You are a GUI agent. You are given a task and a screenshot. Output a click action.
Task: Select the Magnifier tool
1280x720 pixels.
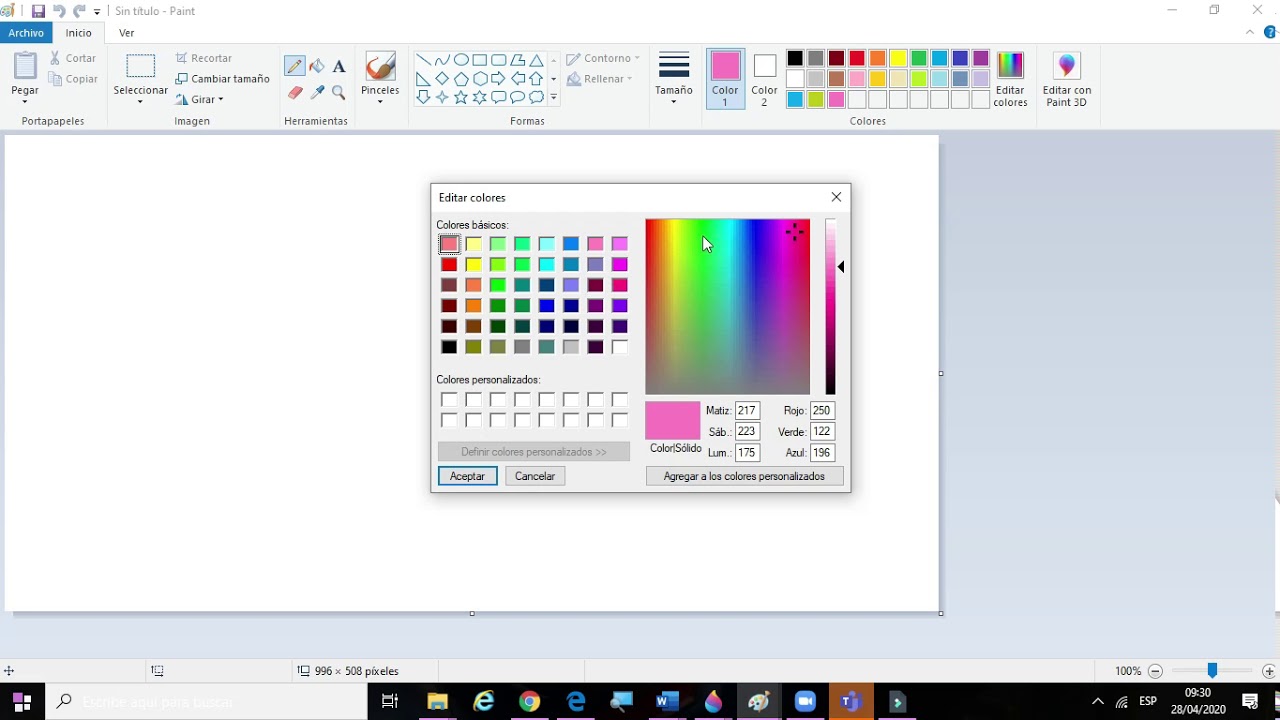[339, 92]
